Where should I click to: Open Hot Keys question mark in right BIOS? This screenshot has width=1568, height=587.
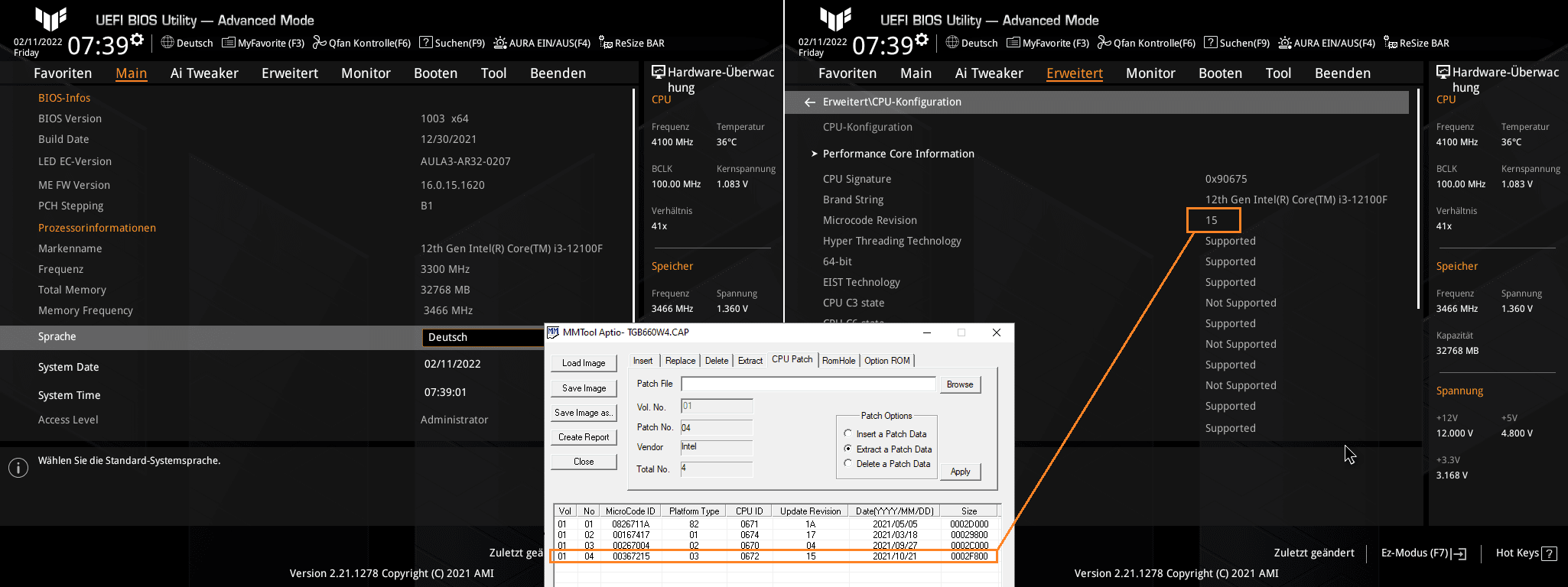[1549, 553]
